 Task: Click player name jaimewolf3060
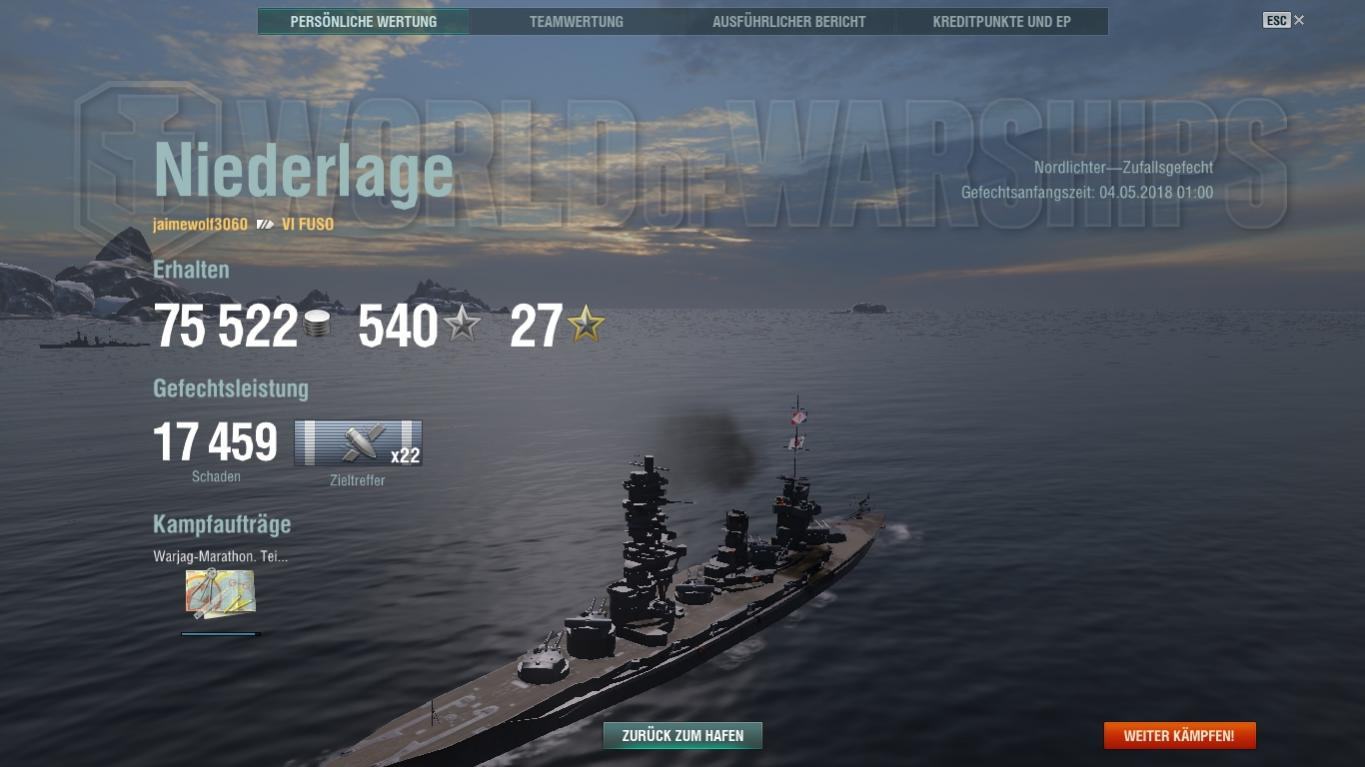coord(200,225)
